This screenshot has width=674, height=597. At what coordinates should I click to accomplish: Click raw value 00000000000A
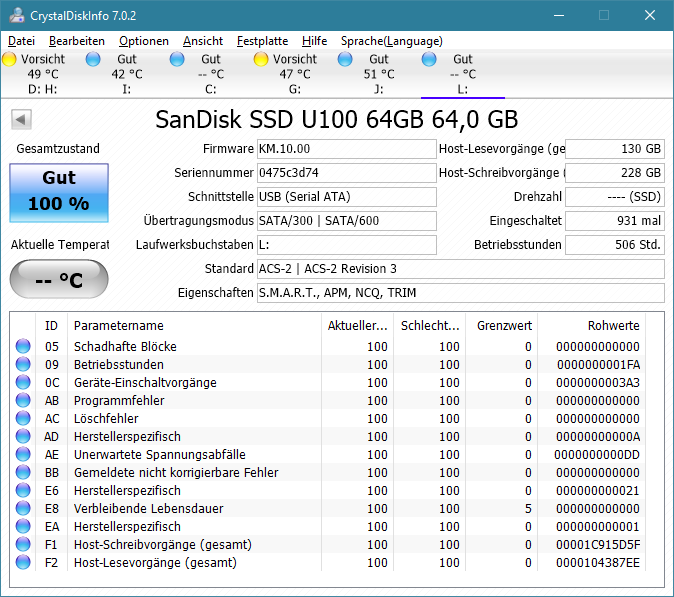pyautogui.click(x=598, y=437)
